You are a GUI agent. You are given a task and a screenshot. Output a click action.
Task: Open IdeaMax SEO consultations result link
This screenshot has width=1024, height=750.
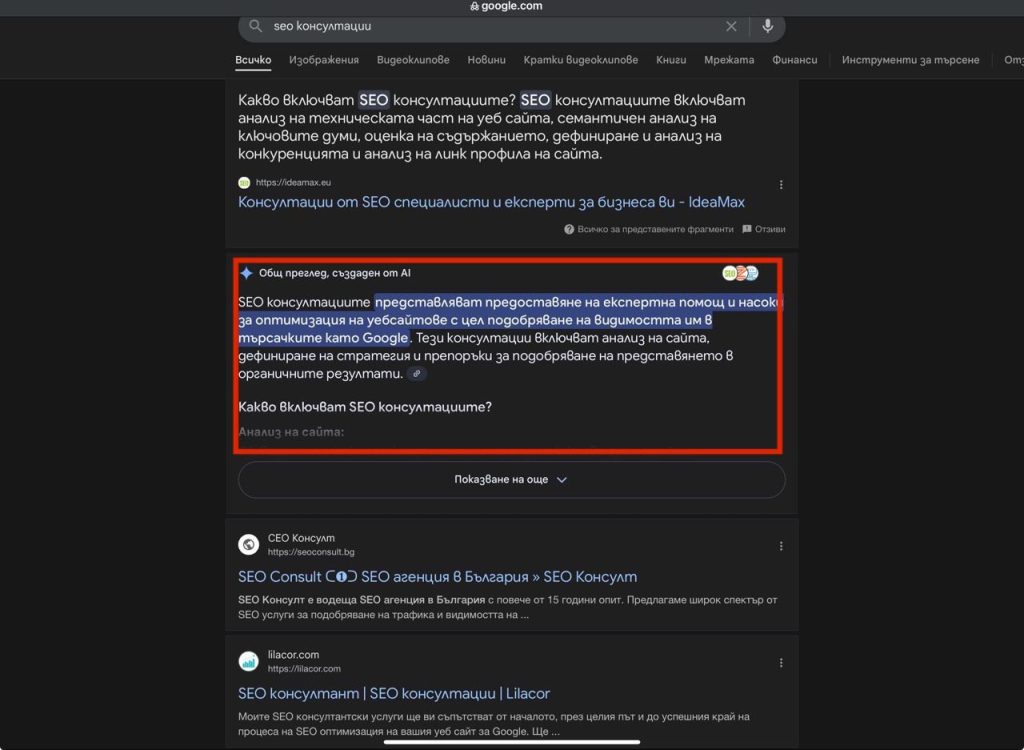coord(491,202)
